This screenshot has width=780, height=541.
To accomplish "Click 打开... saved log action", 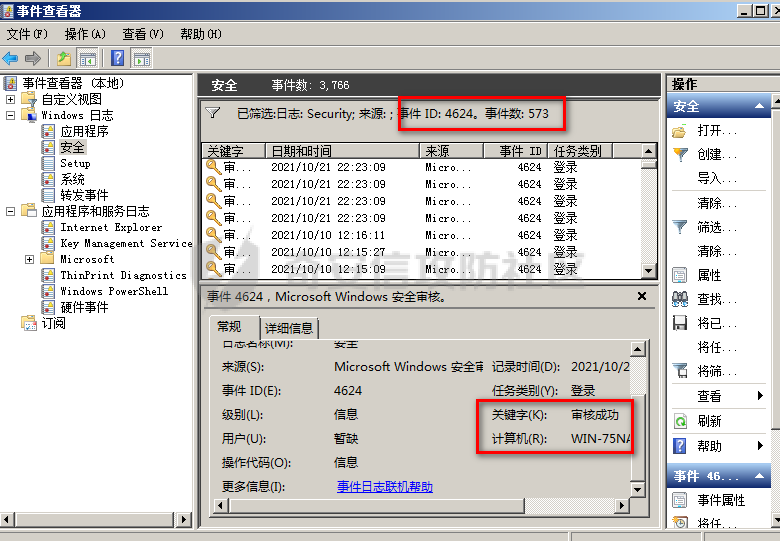I will tap(716, 130).
